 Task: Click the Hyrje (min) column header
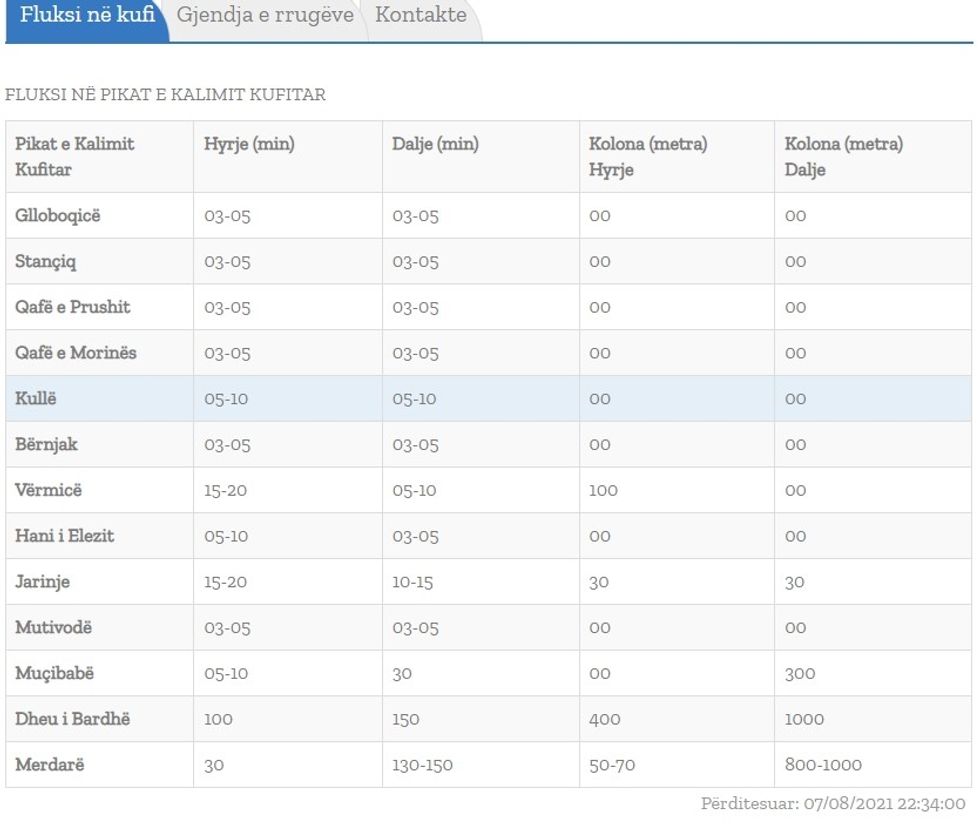point(249,144)
